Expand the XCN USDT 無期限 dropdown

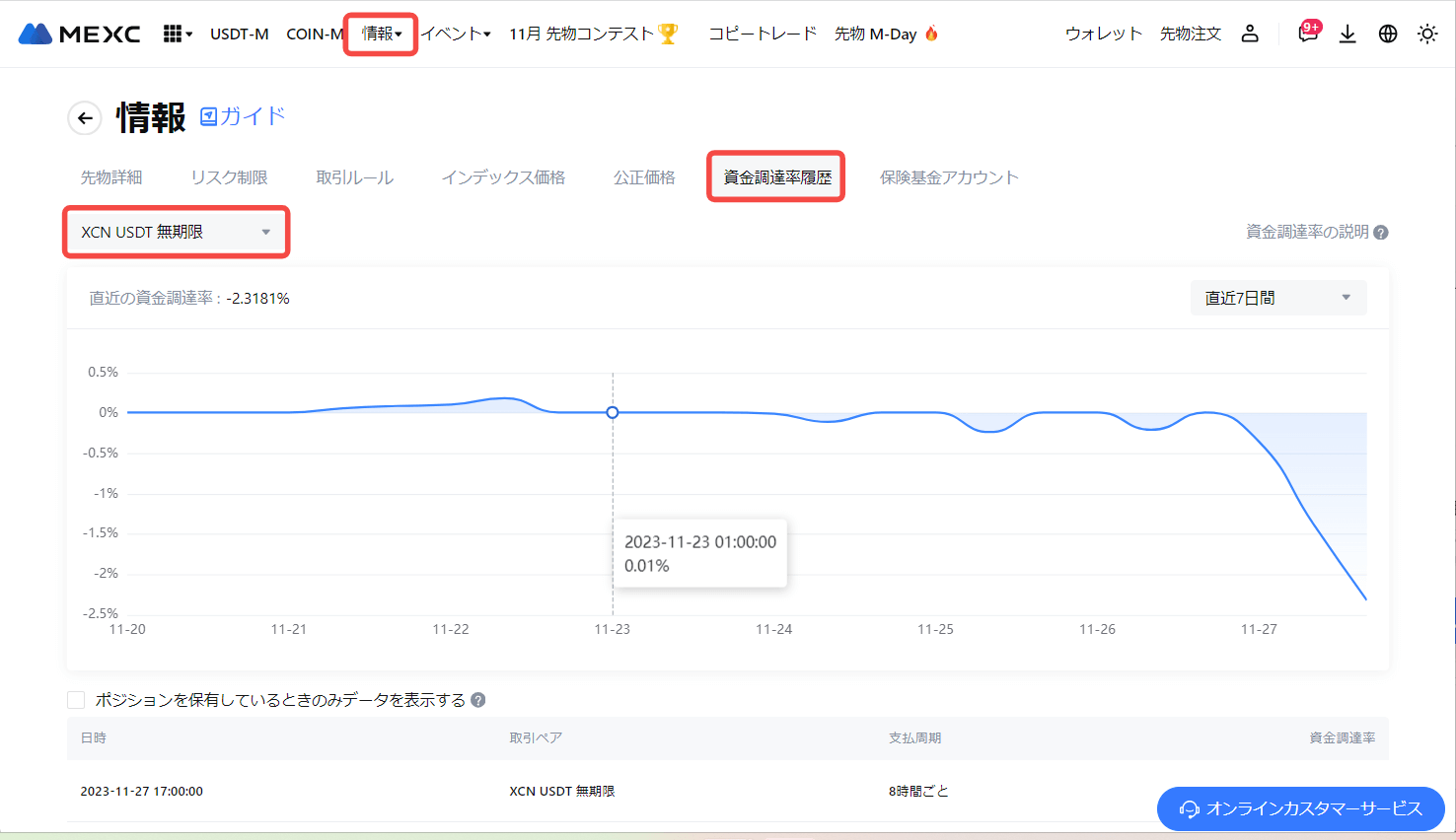click(x=176, y=232)
